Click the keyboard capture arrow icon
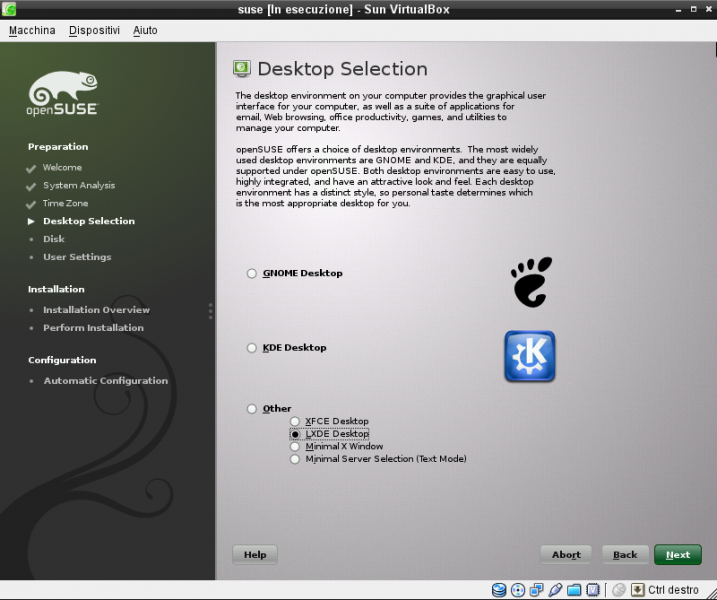717x600 pixels. click(637, 590)
